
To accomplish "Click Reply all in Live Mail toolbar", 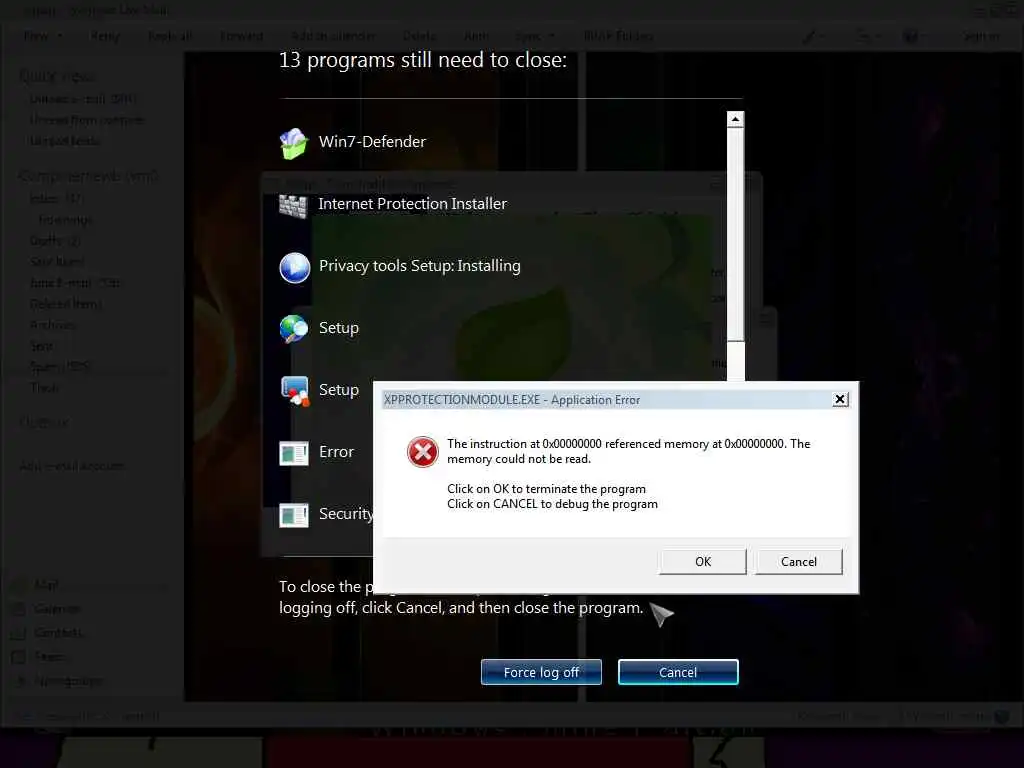I will pos(170,36).
